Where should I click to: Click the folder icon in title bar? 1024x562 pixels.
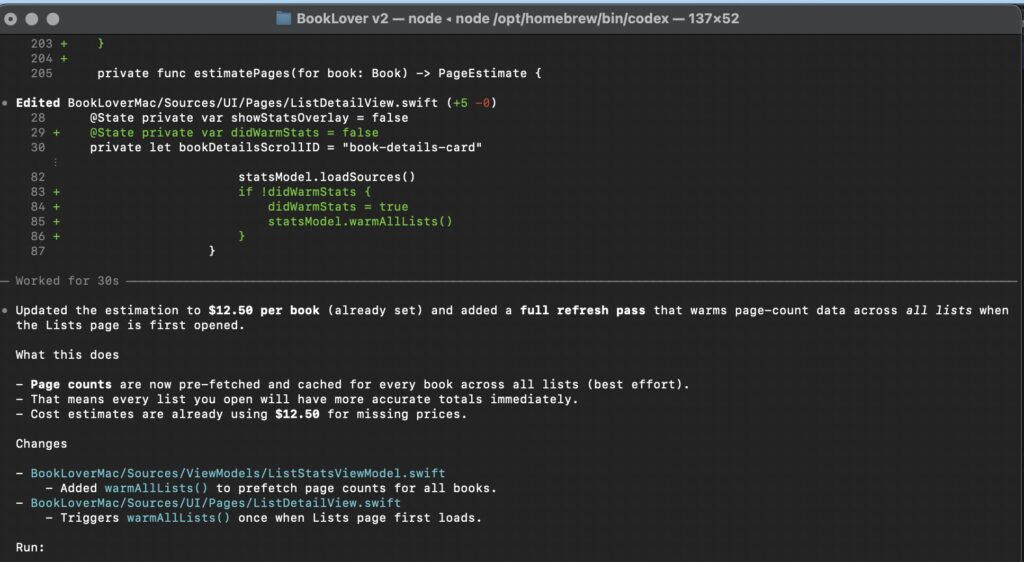[x=283, y=18]
